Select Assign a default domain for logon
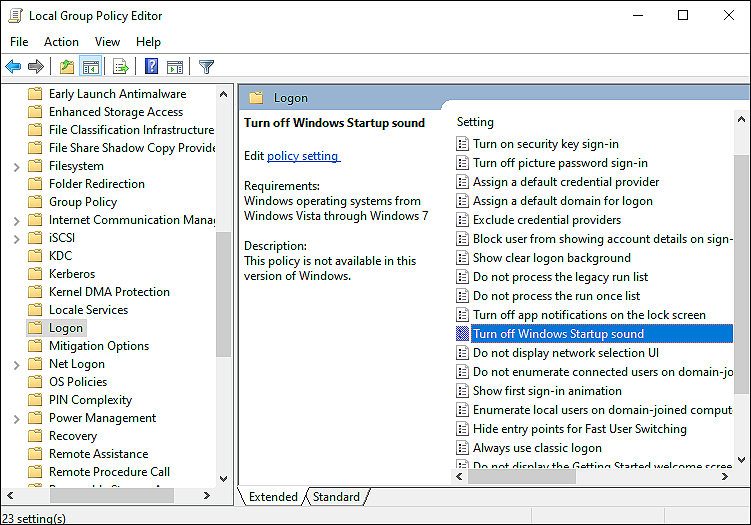751x525 pixels. [563, 201]
